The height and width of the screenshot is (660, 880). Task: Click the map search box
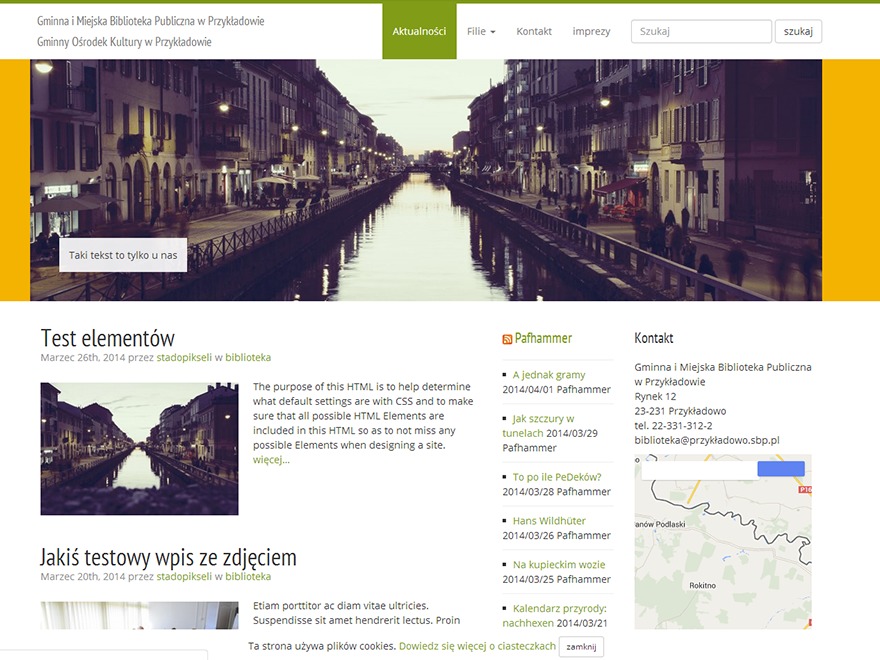click(x=699, y=470)
